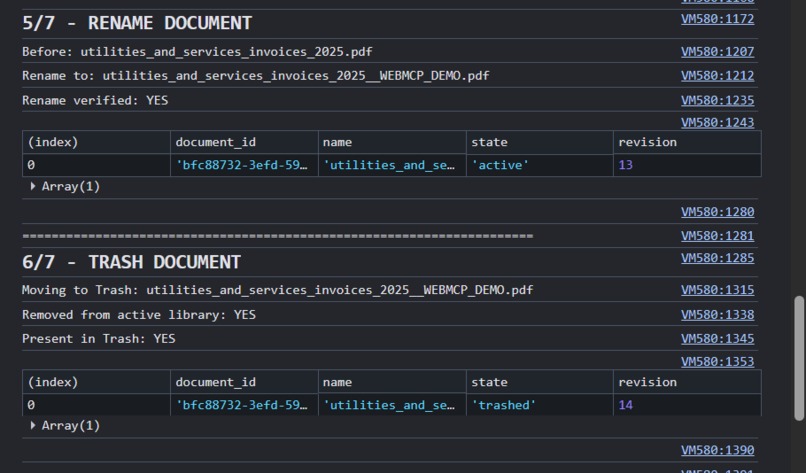Click 'name' header in trash table
This screenshot has width=806, height=473.
(x=392, y=382)
